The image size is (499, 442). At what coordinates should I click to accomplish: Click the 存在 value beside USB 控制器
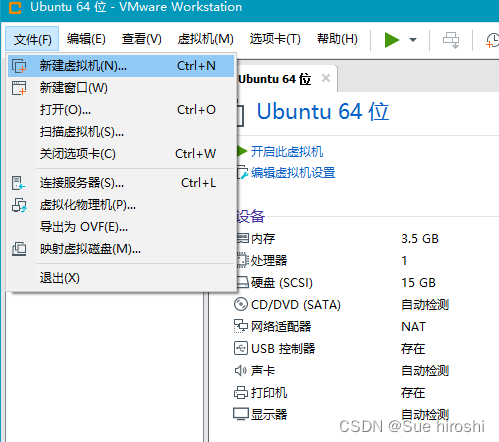pyautogui.click(x=413, y=349)
